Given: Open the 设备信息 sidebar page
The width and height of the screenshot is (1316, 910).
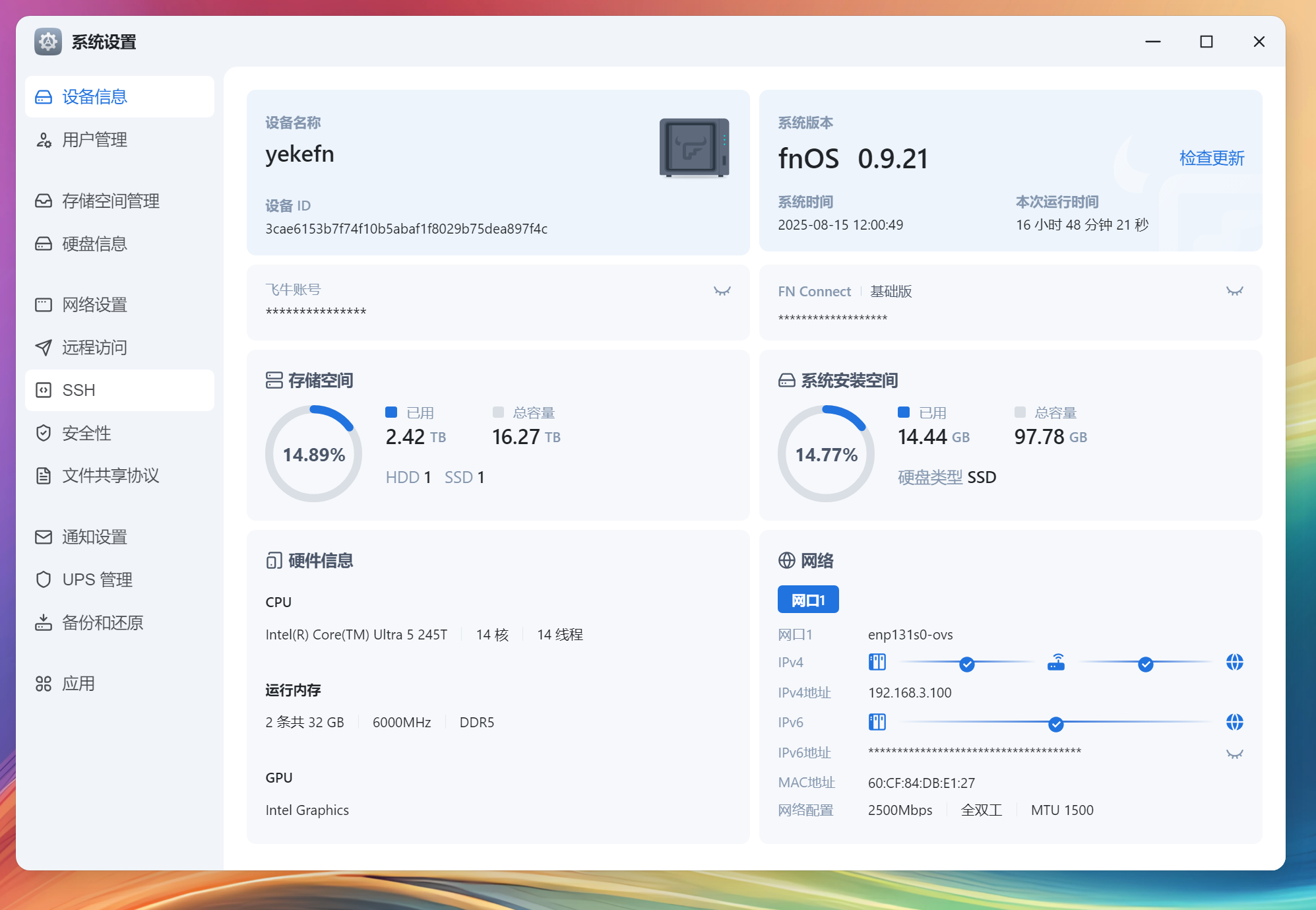Looking at the screenshot, I should click(119, 97).
